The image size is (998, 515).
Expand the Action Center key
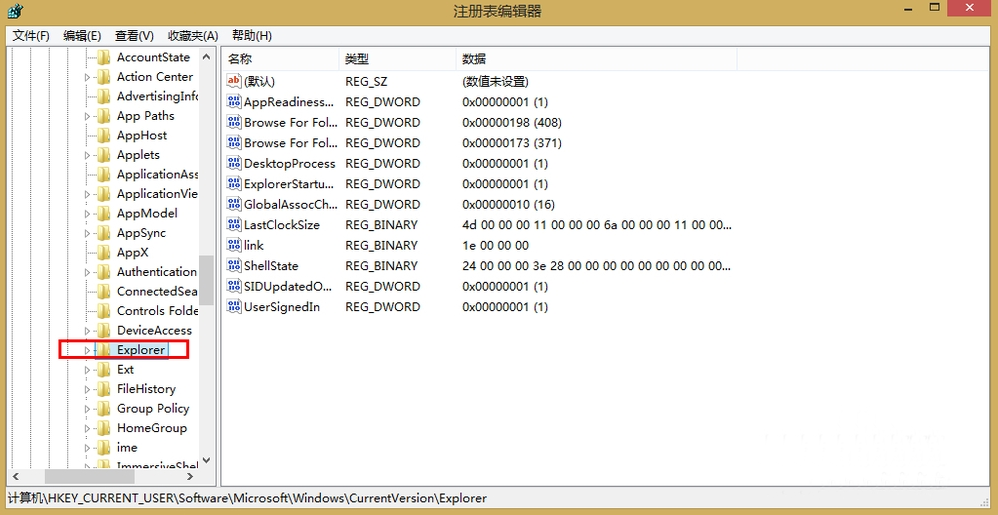pyautogui.click(x=87, y=77)
